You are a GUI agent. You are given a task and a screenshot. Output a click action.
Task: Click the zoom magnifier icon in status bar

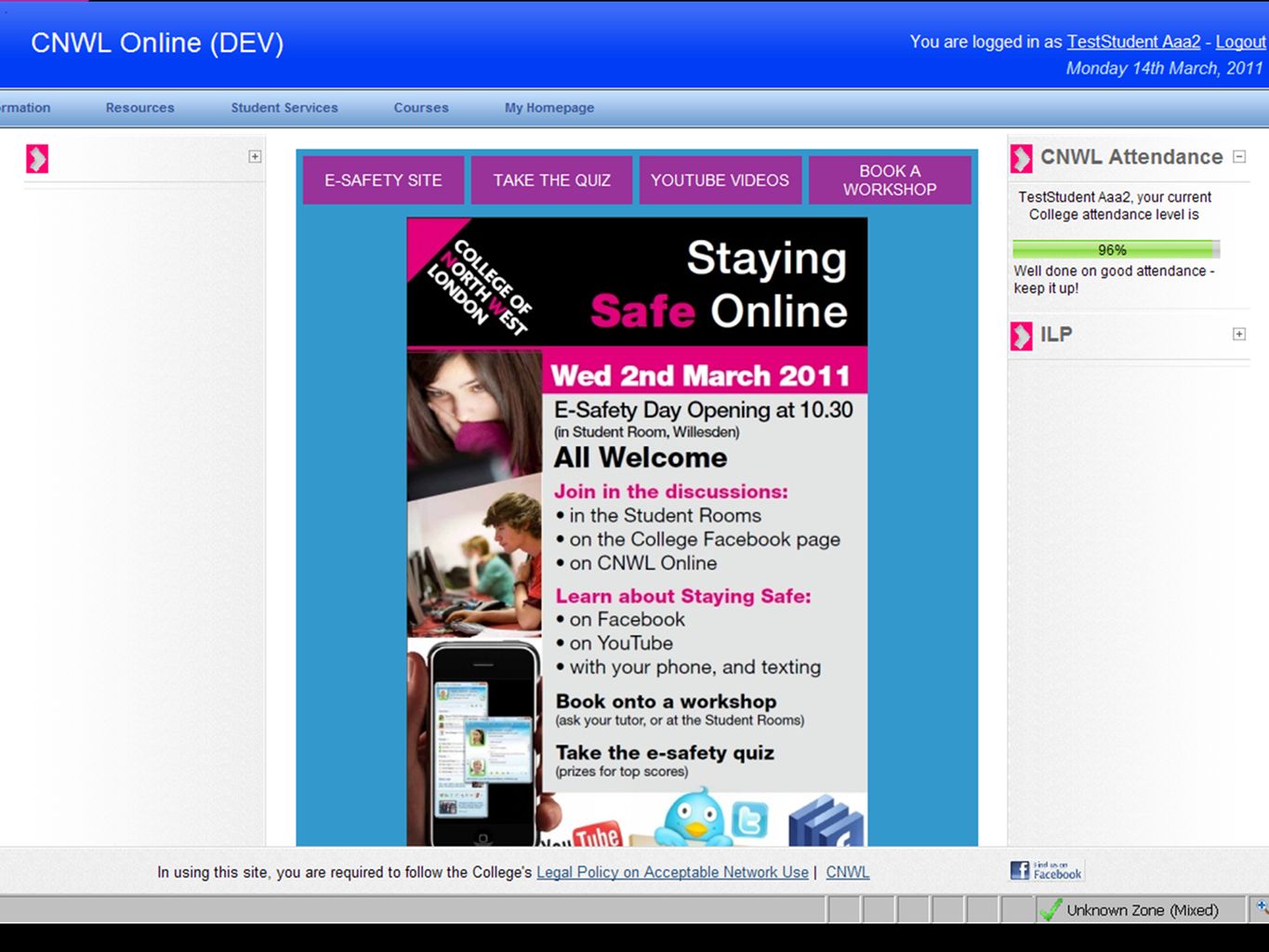point(1262,906)
